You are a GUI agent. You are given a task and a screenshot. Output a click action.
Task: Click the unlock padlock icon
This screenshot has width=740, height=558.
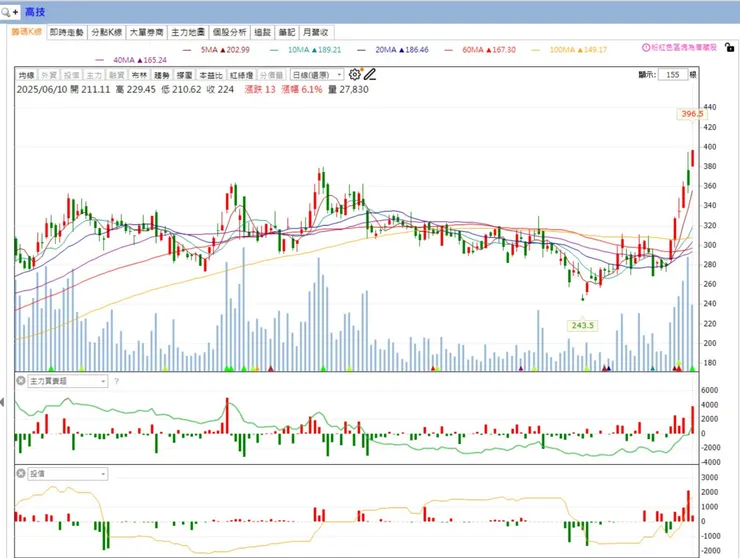pyautogui.click(x=729, y=47)
